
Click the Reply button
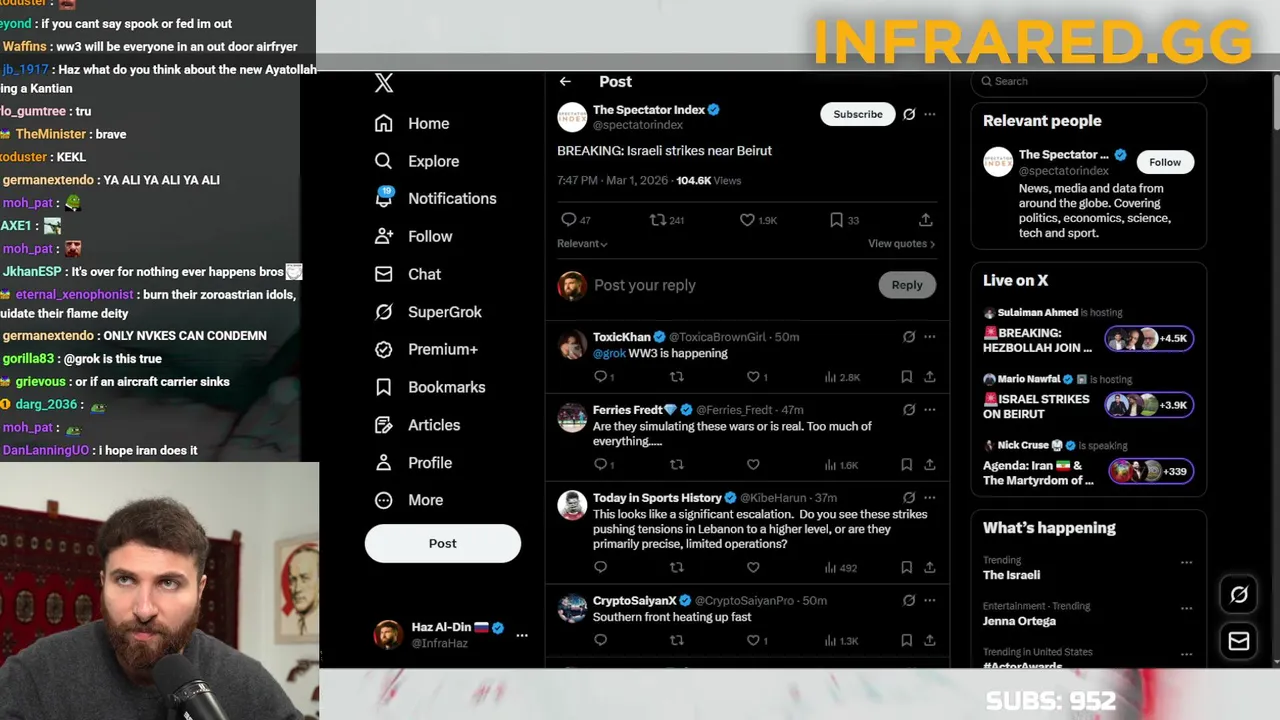click(x=907, y=285)
